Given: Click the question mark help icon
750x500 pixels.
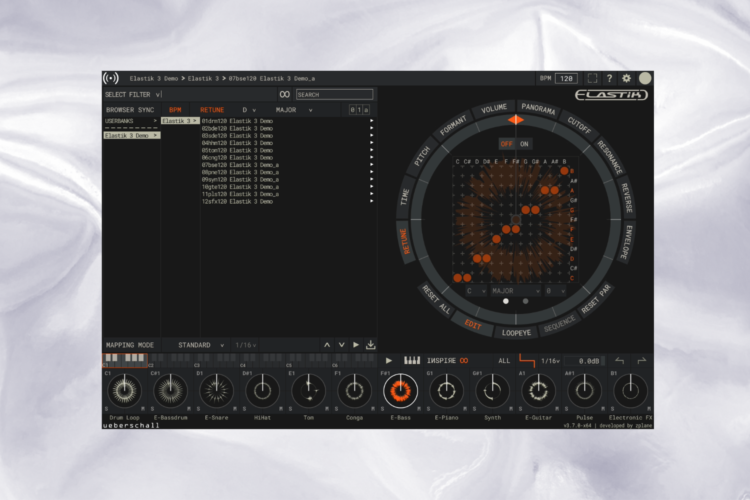Looking at the screenshot, I should [611, 78].
